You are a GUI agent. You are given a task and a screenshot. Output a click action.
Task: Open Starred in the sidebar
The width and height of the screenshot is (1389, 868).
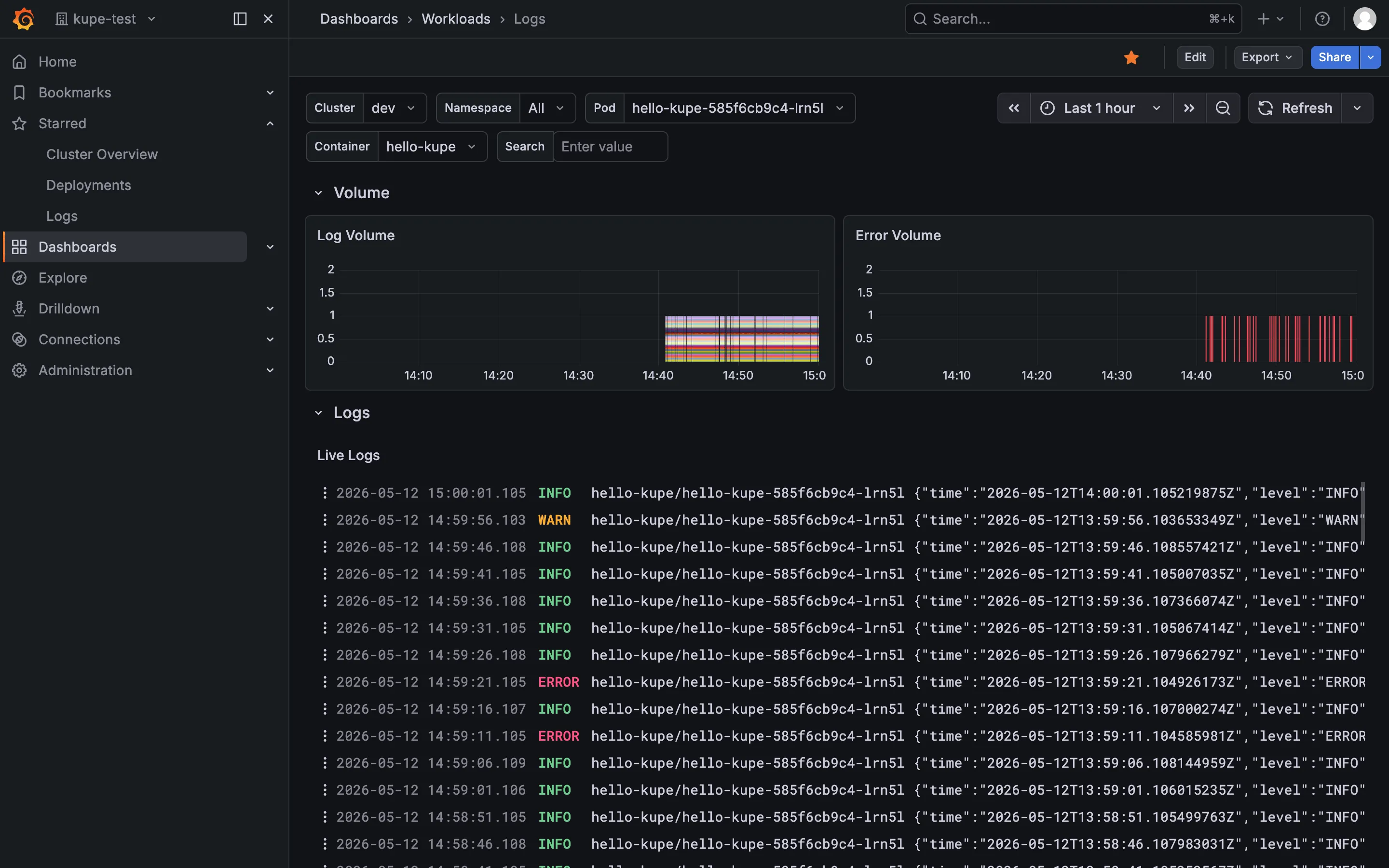pyautogui.click(x=62, y=123)
